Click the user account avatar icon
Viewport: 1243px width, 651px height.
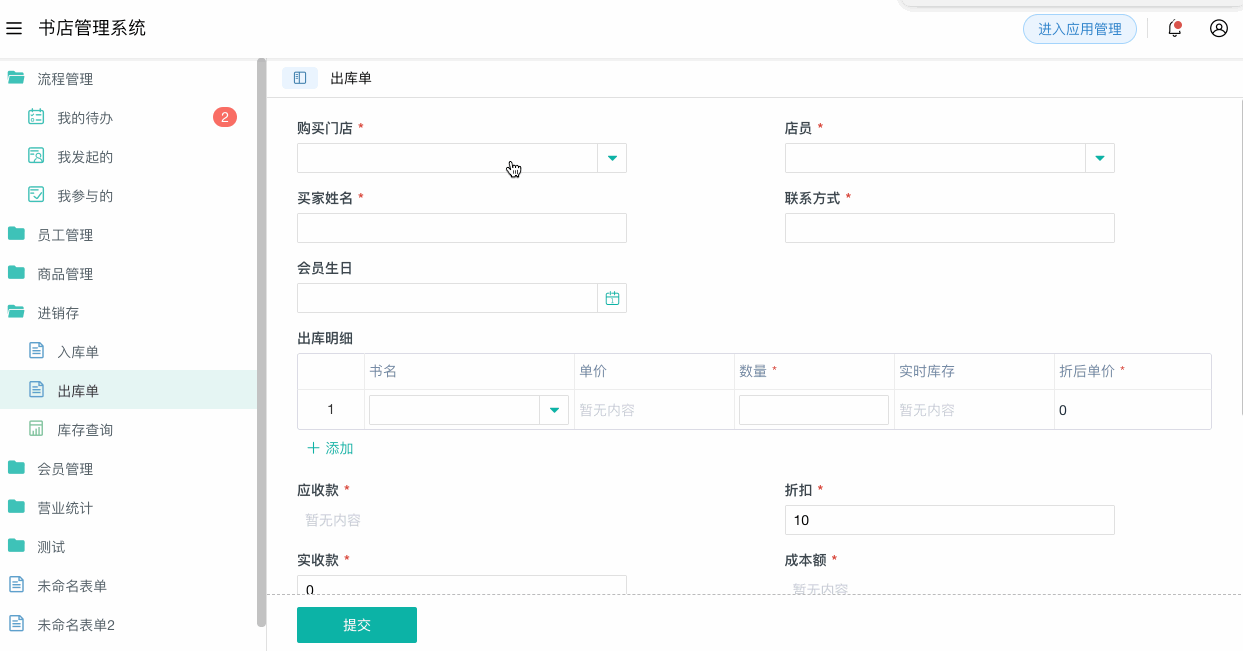pyautogui.click(x=1218, y=29)
